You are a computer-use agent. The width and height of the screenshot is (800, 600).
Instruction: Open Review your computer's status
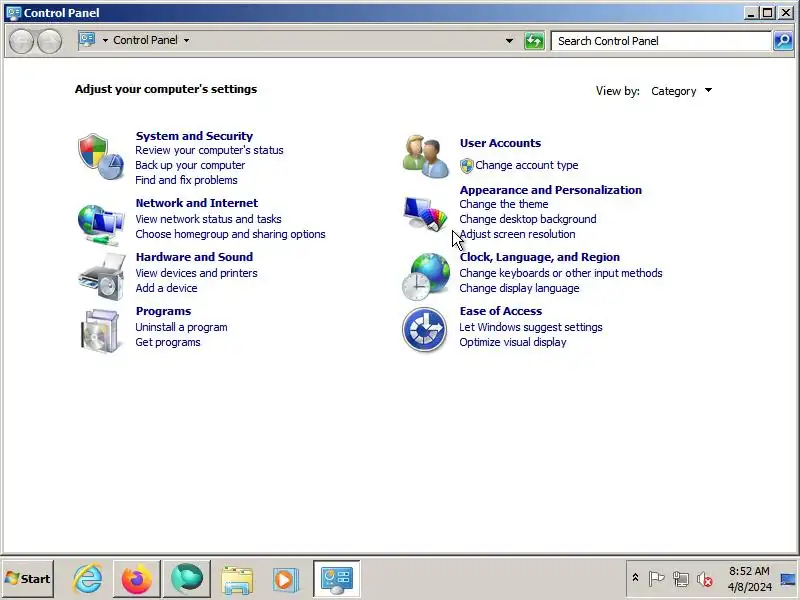click(209, 151)
